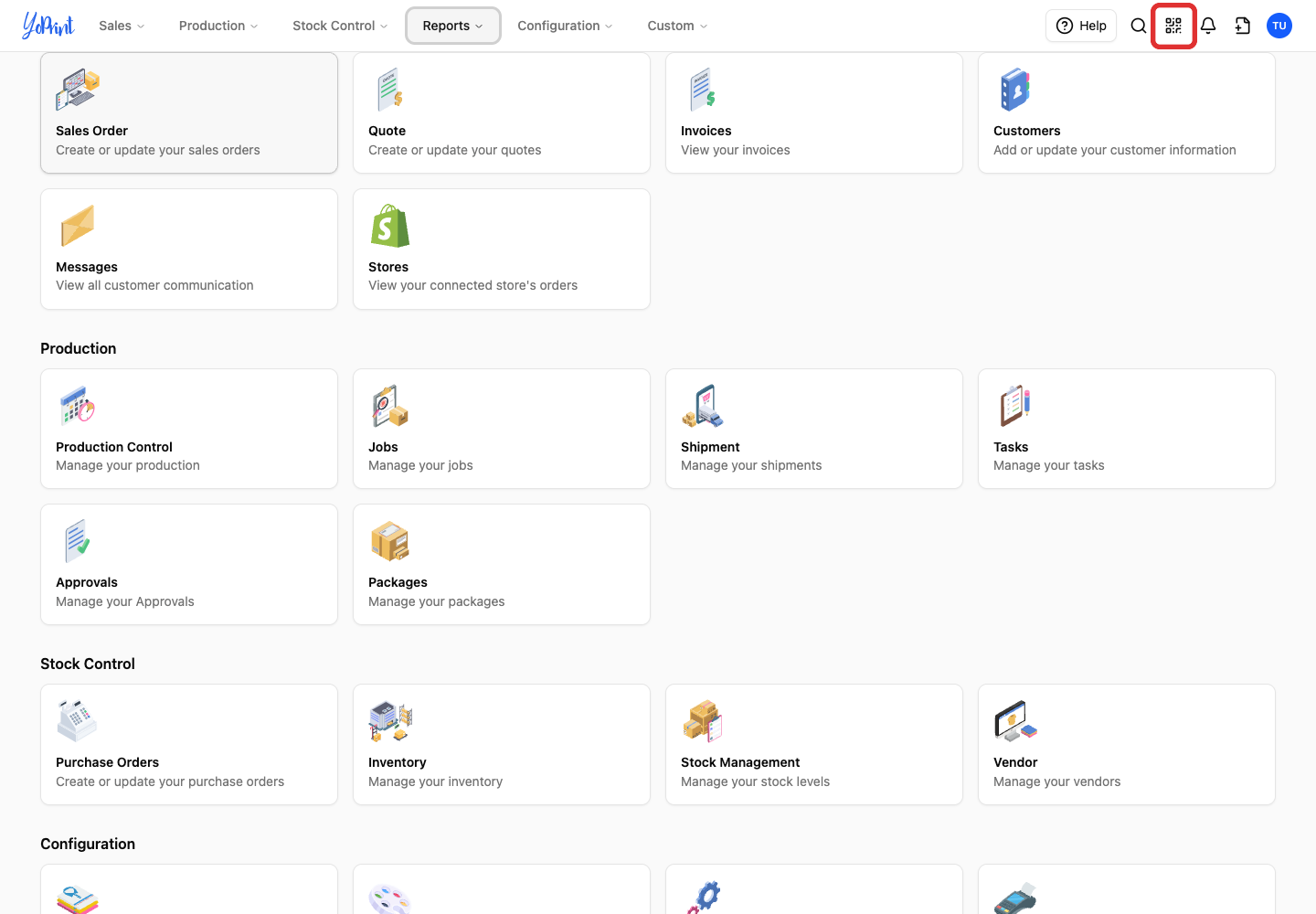
Task: Click the Customers address book icon
Action: point(1015,90)
